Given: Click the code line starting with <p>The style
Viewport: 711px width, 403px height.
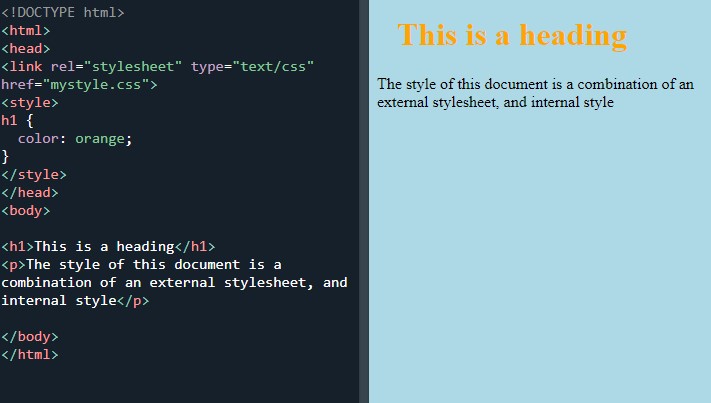Looking at the screenshot, I should point(141,264).
